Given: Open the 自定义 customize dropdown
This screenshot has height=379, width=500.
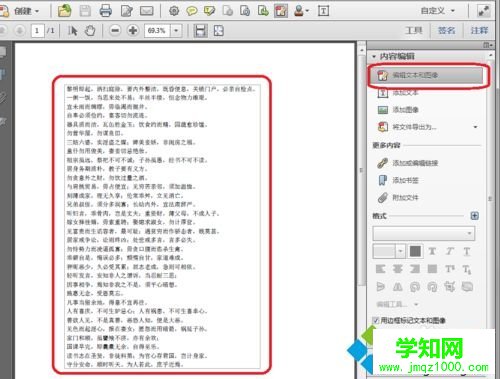Looking at the screenshot, I should click(x=438, y=11).
